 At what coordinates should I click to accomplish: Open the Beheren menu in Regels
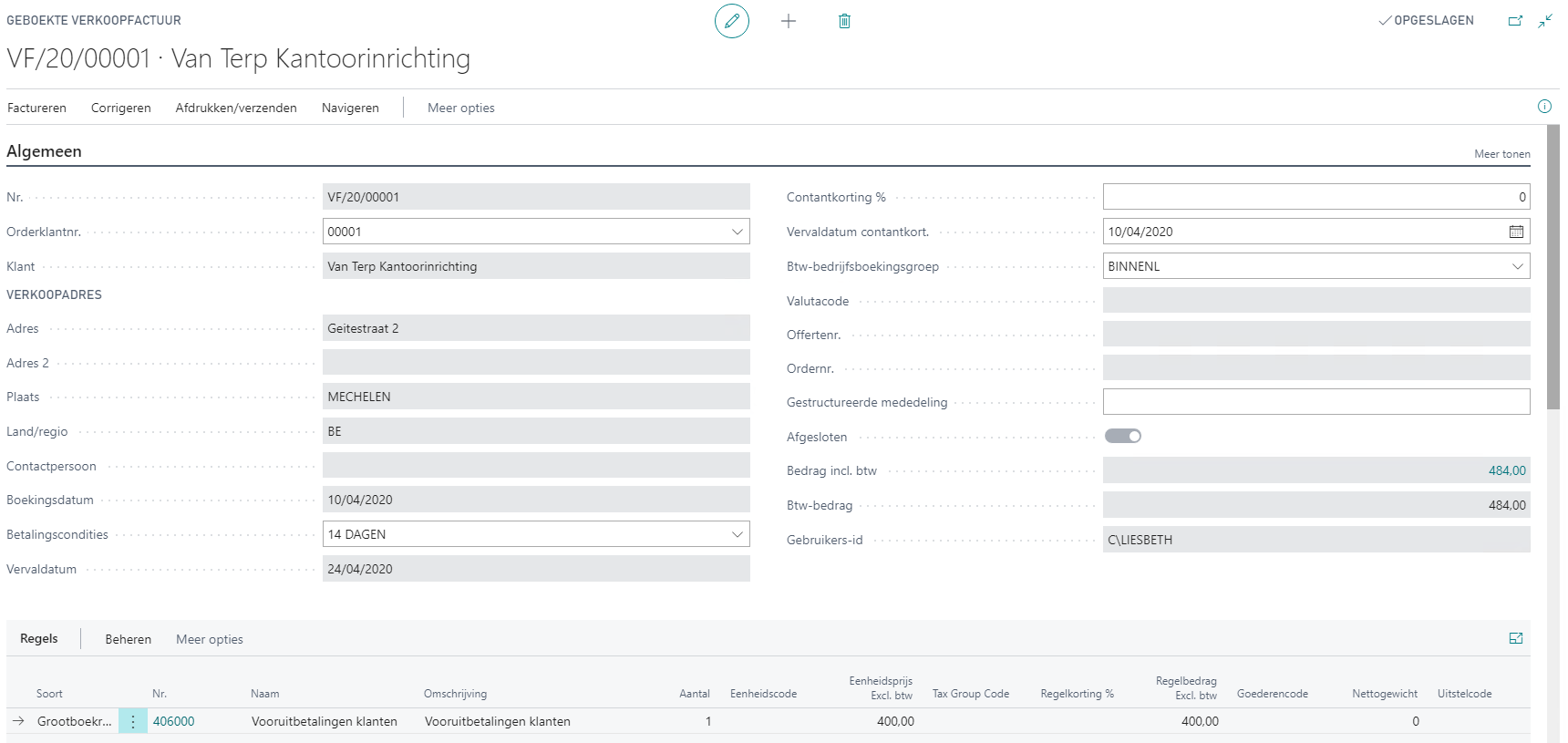click(x=128, y=639)
